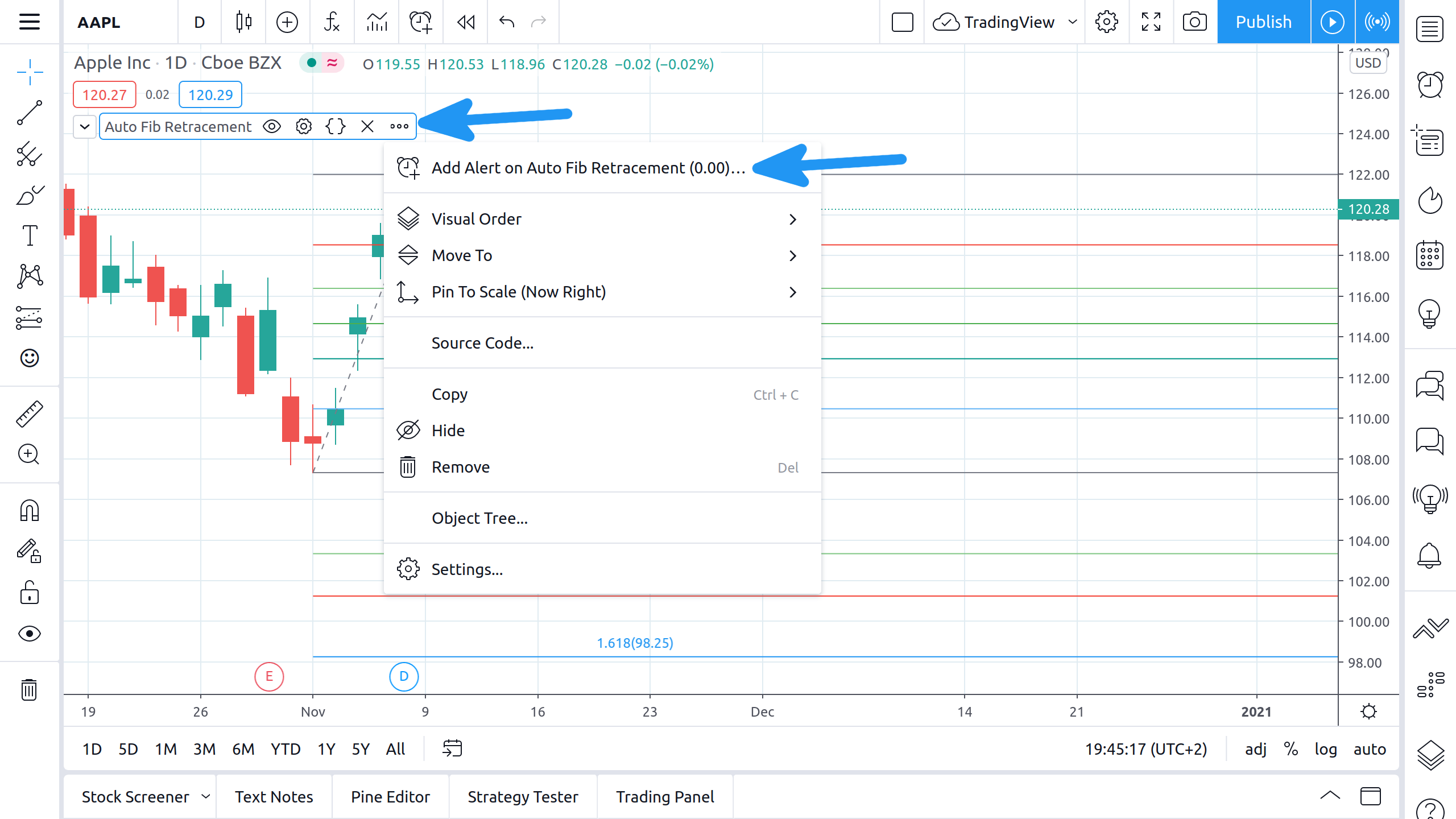Toggle the log scale option
This screenshot has height=819, width=1456.
1326,749
